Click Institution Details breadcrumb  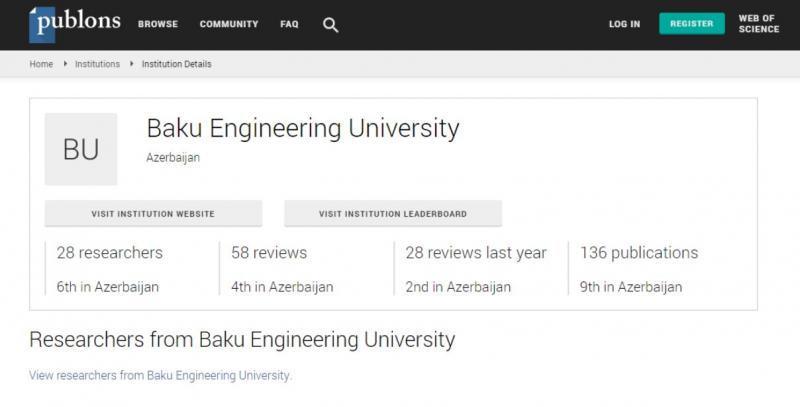pos(177,64)
